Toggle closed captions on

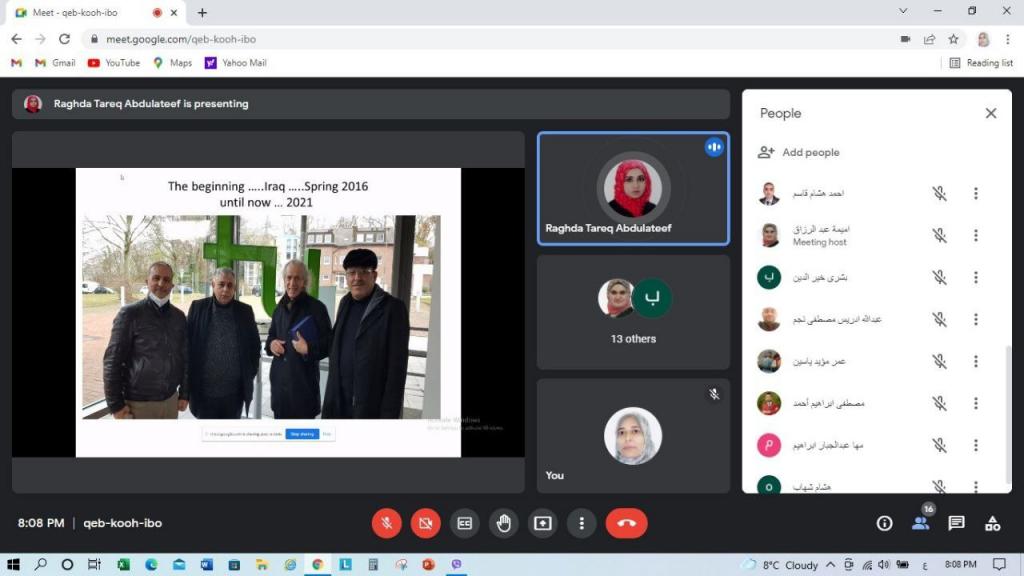click(x=464, y=523)
